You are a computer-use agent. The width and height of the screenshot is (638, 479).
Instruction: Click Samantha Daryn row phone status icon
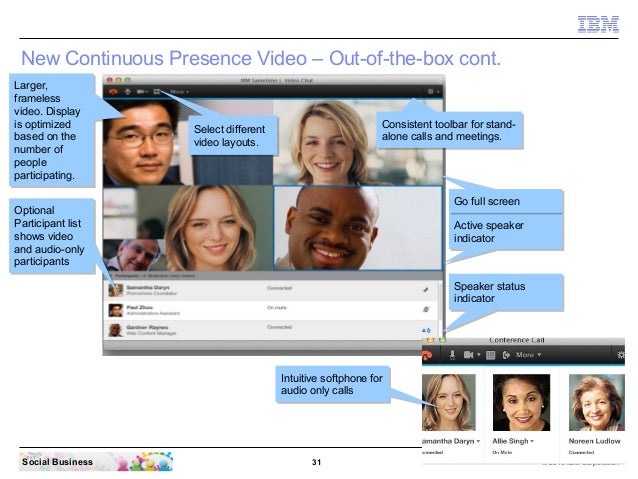click(x=426, y=290)
